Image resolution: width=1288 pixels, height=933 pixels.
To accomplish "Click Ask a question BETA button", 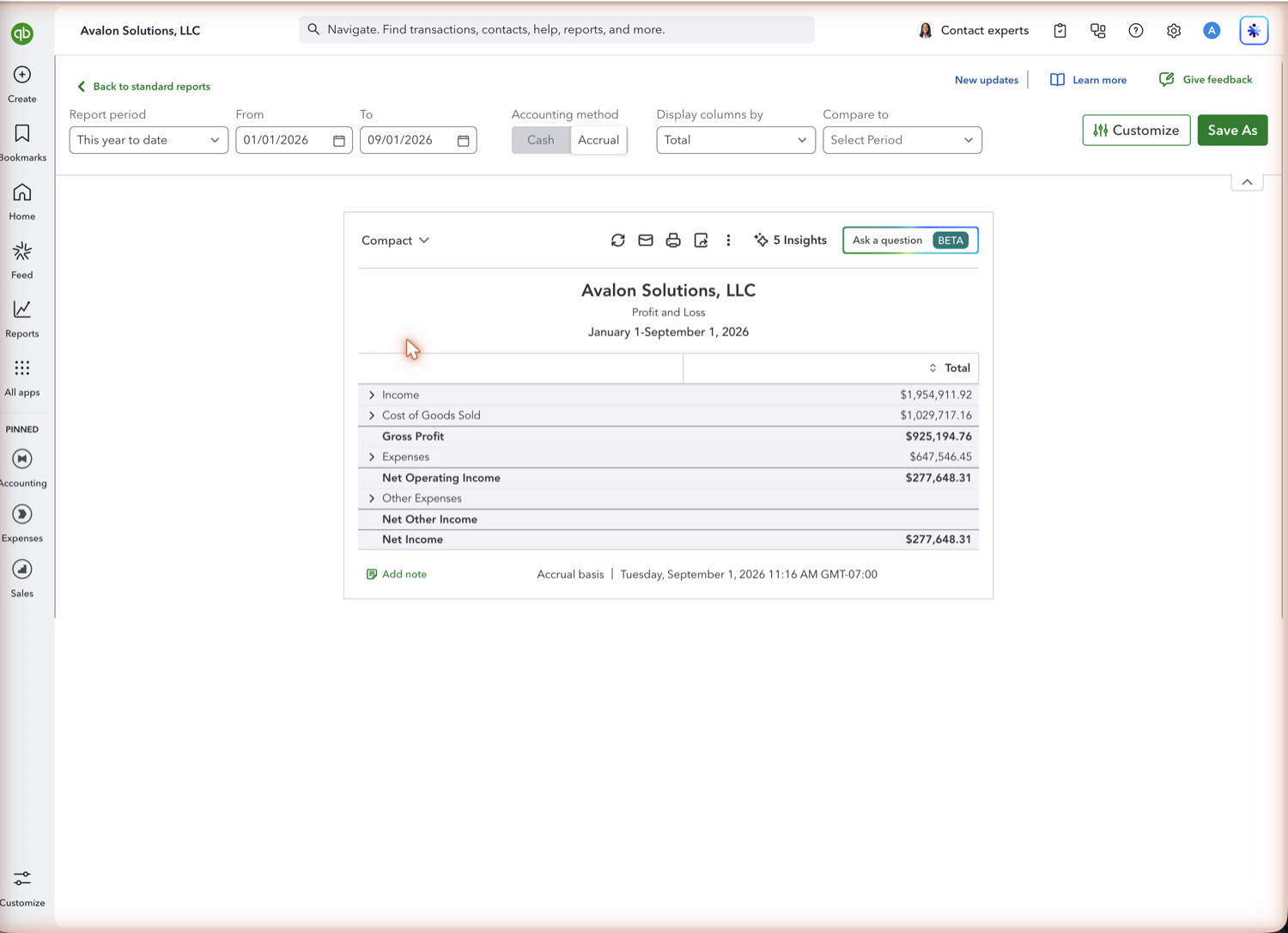I will 910,241.
